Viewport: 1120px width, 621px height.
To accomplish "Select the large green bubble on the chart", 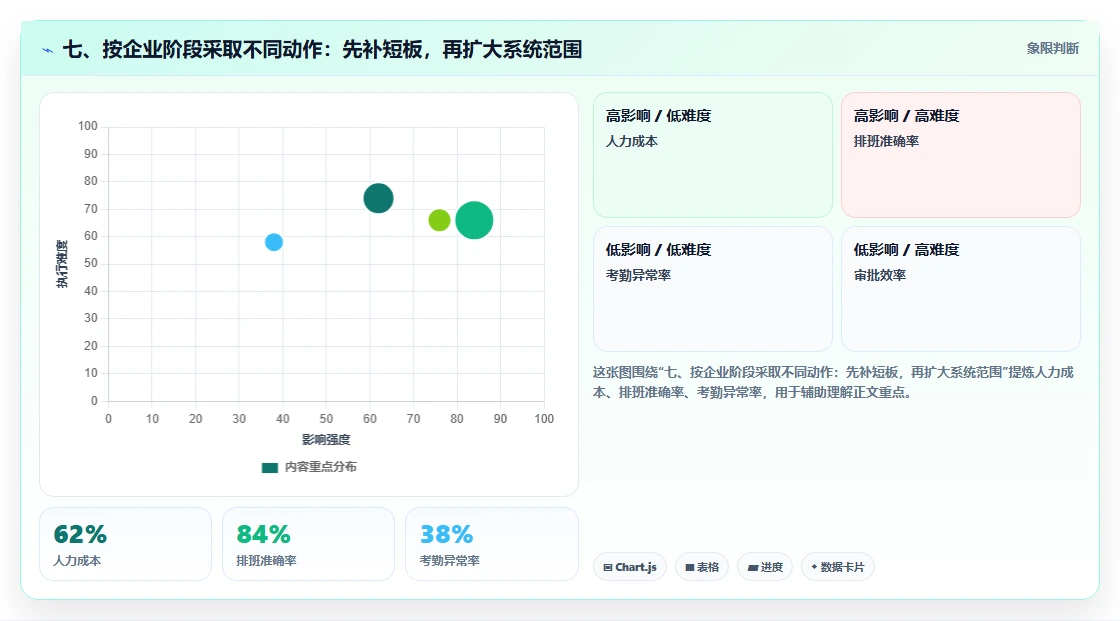I will (x=474, y=220).
